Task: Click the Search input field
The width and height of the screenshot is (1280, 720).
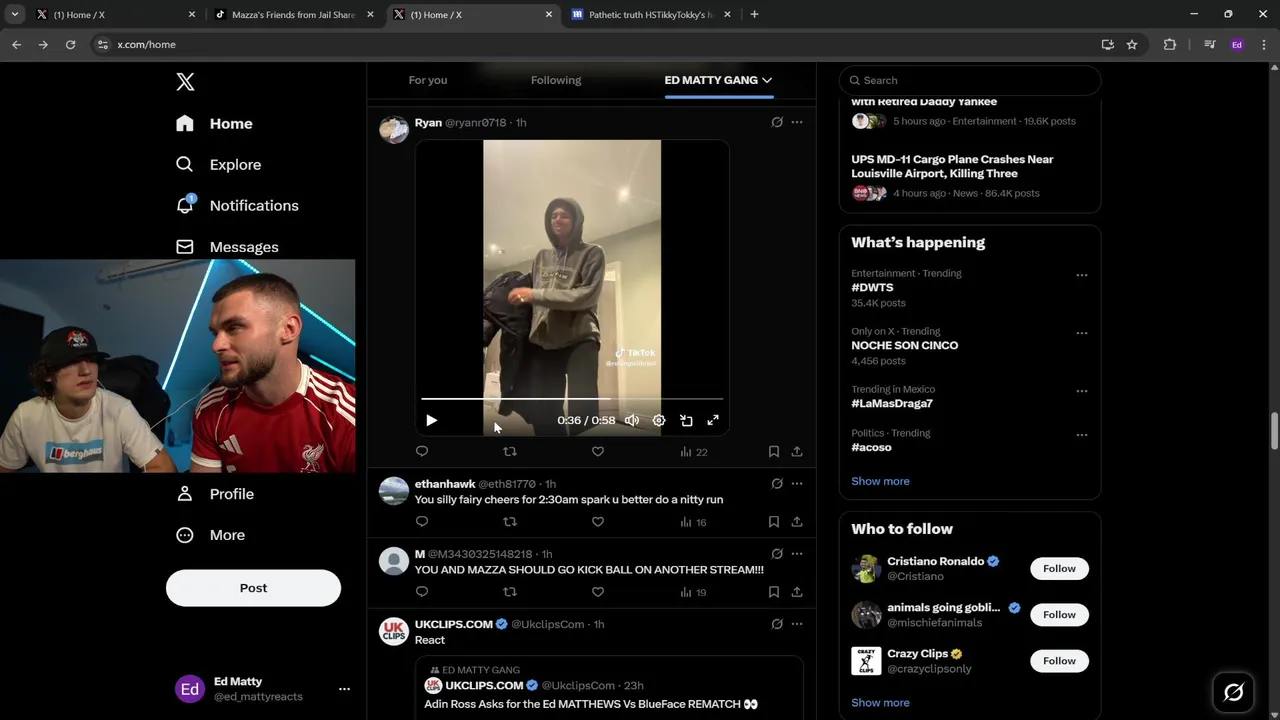Action: point(970,80)
